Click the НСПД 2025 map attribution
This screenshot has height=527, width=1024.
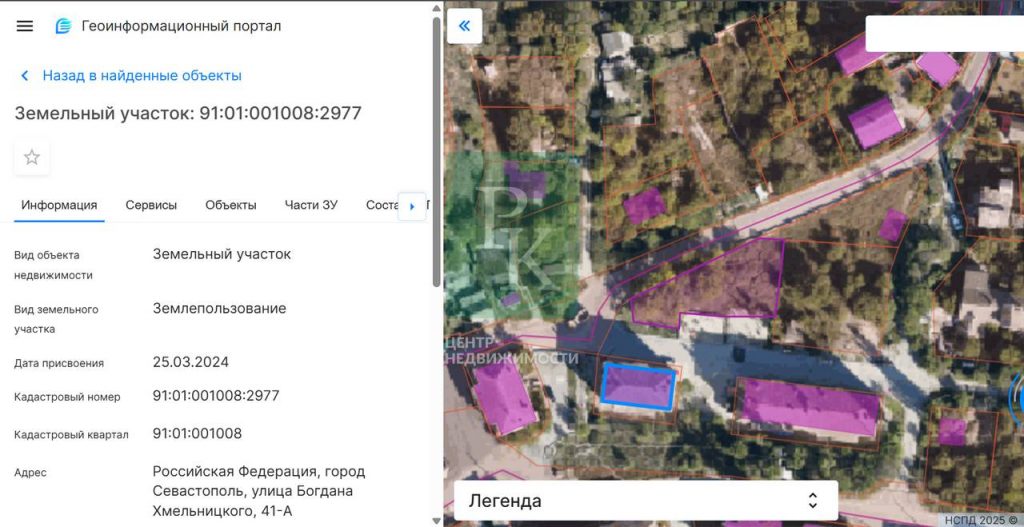[979, 519]
